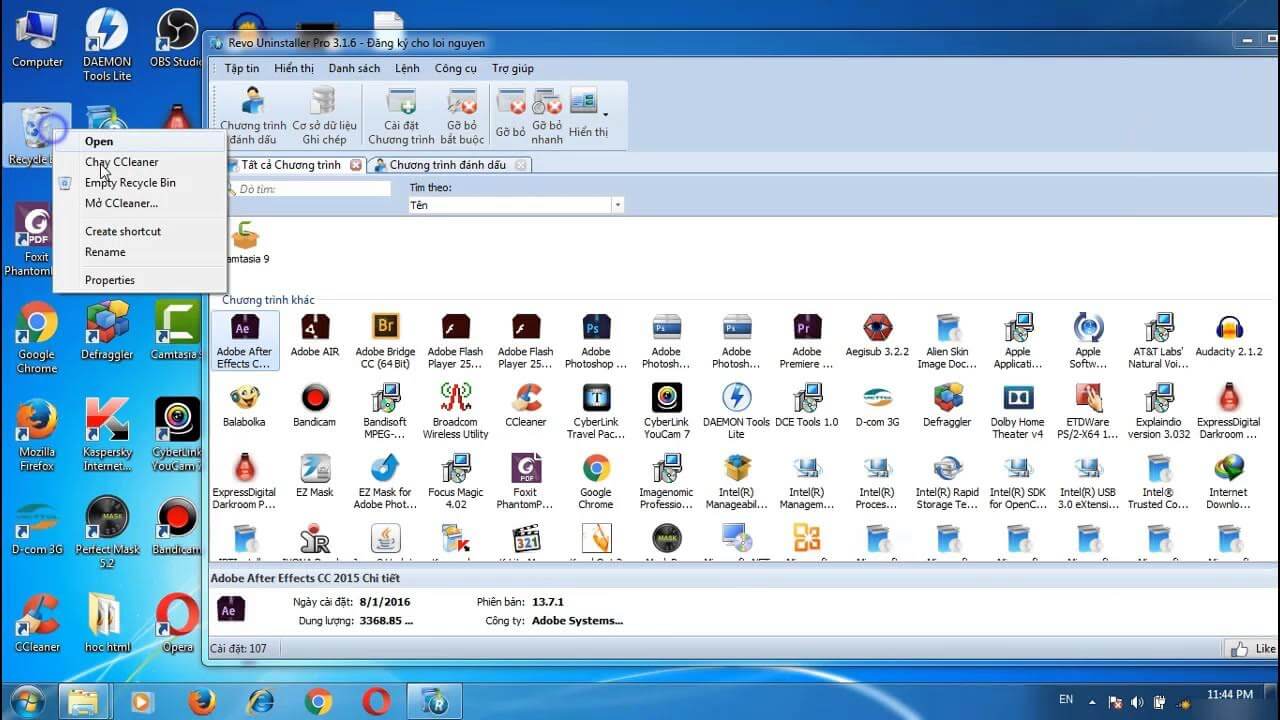Open the Danh sách menu
This screenshot has height=720, width=1280.
pyautogui.click(x=354, y=68)
